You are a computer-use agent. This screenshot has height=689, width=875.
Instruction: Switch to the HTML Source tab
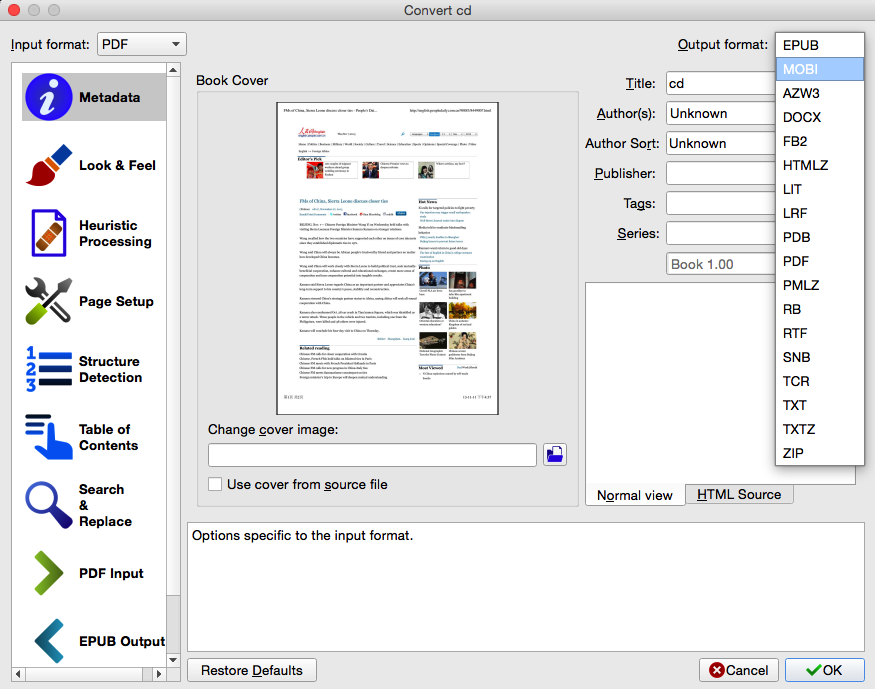[739, 495]
